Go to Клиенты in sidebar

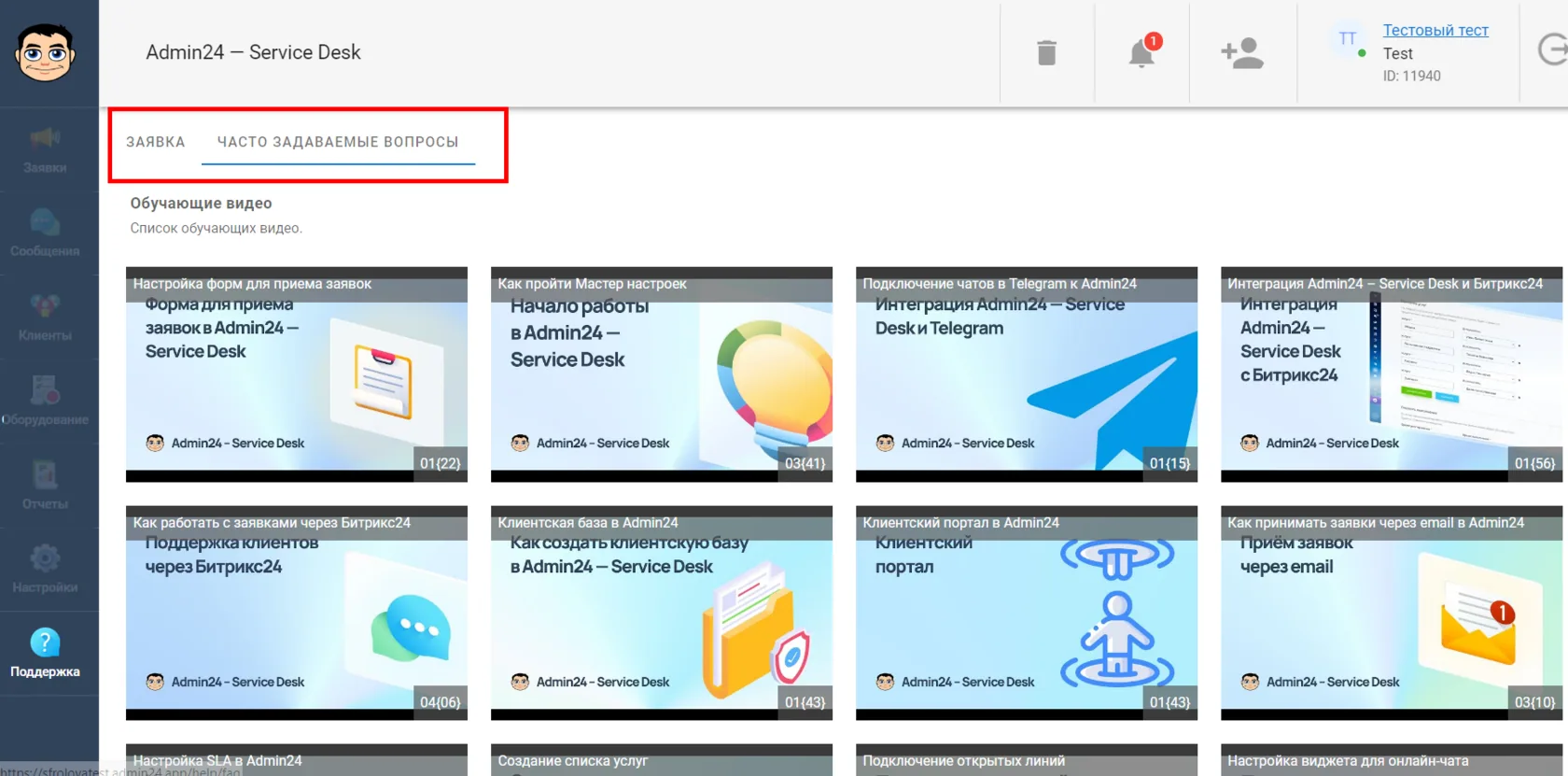[x=45, y=317]
